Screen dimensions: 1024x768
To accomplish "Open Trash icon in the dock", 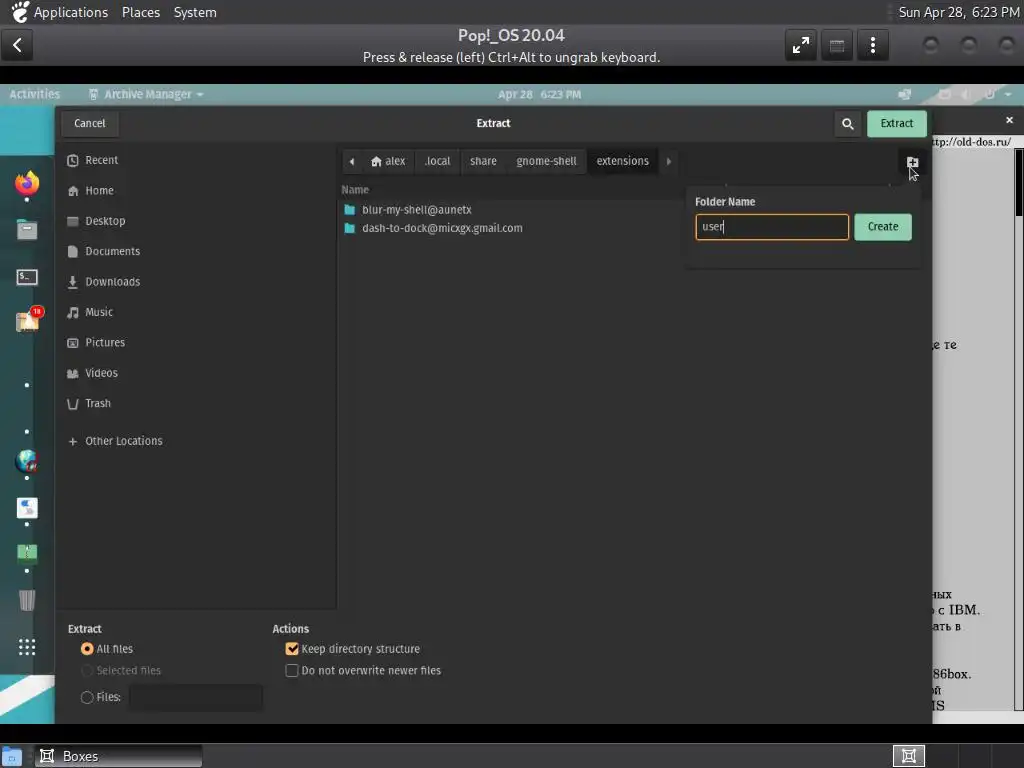I will 27,600.
